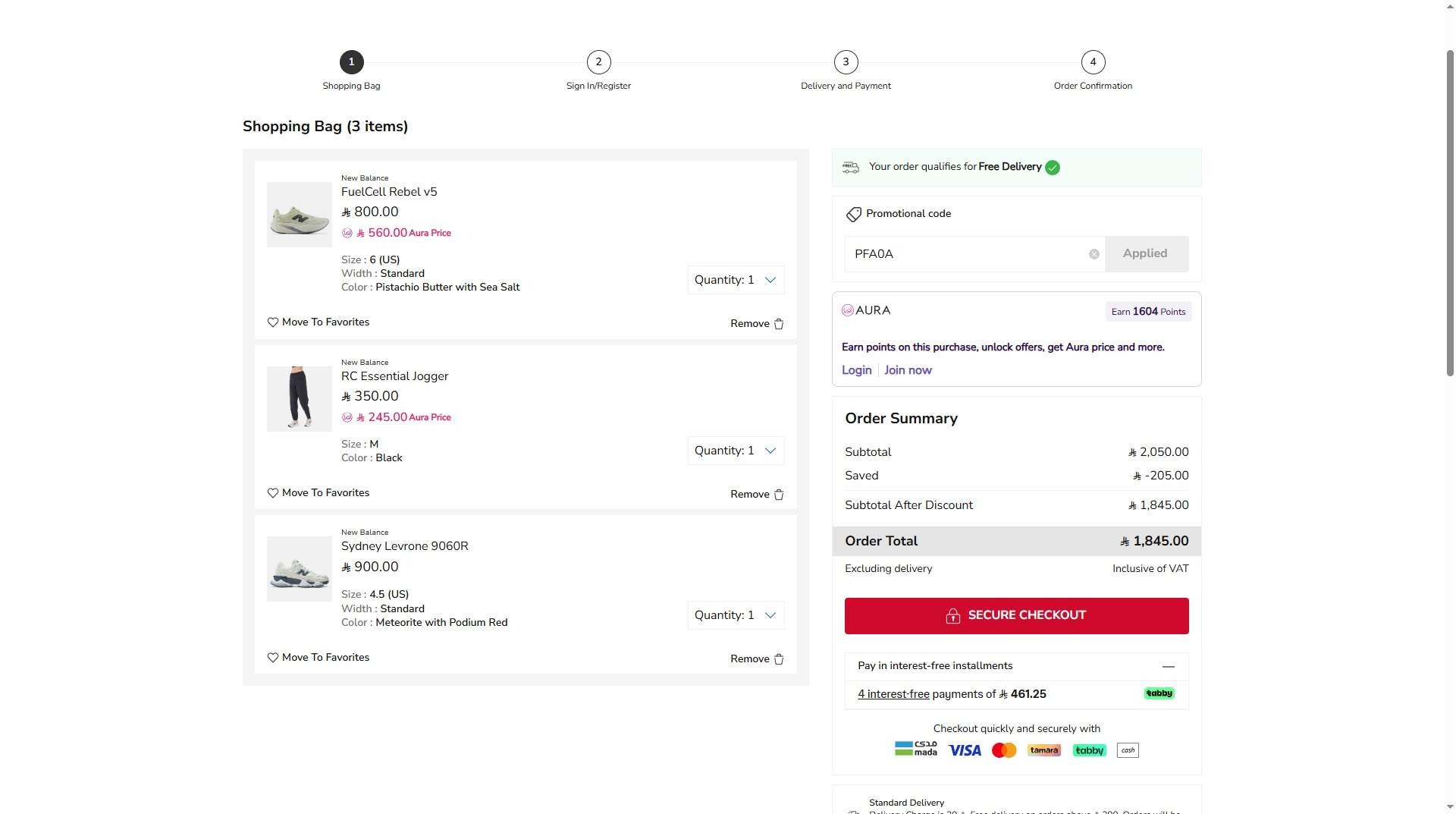1456x814 pixels.
Task: Click the Sydney Levrone 9060R thumbnail
Action: 299,569
